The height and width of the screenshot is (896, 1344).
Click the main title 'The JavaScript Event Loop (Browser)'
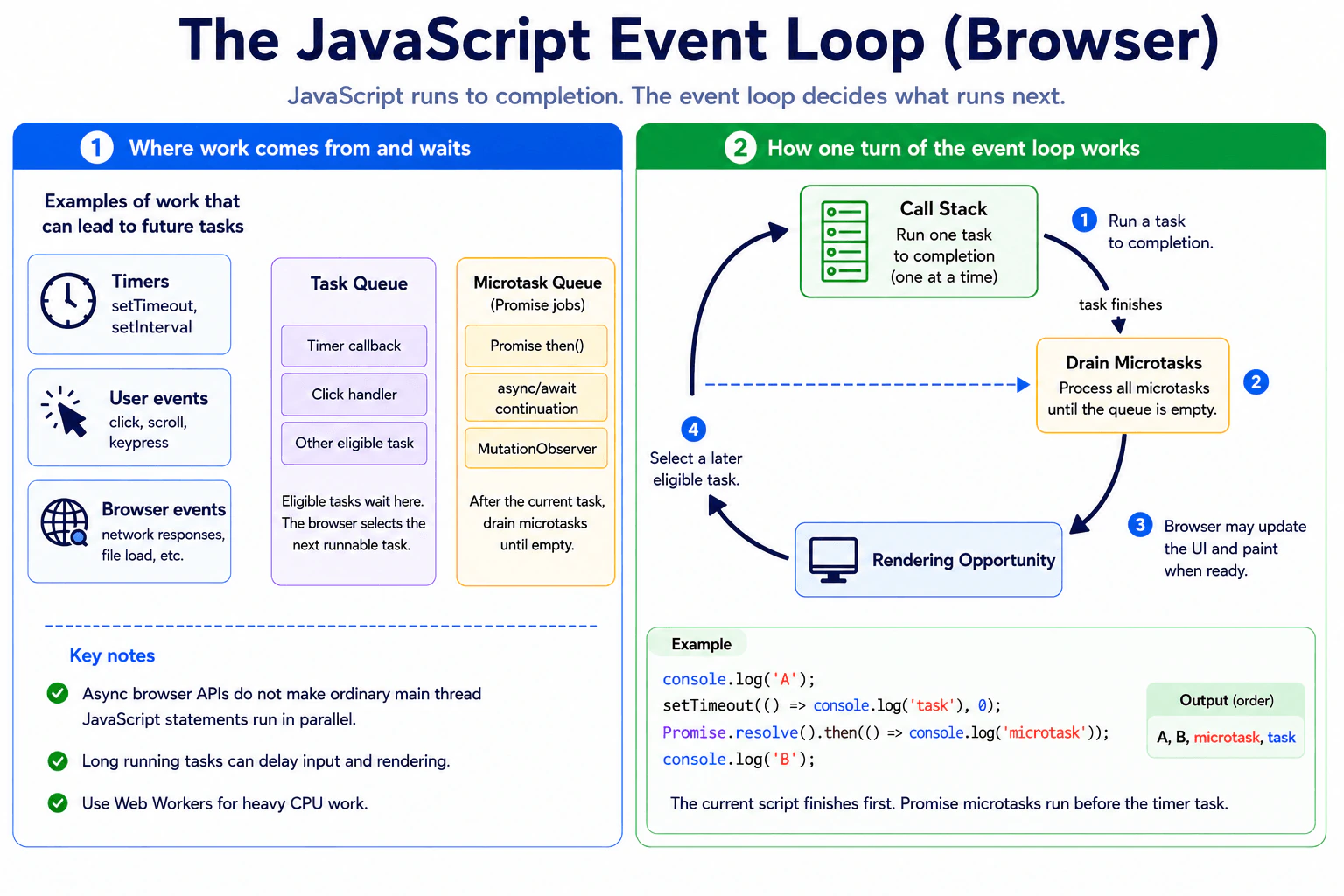click(x=699, y=40)
